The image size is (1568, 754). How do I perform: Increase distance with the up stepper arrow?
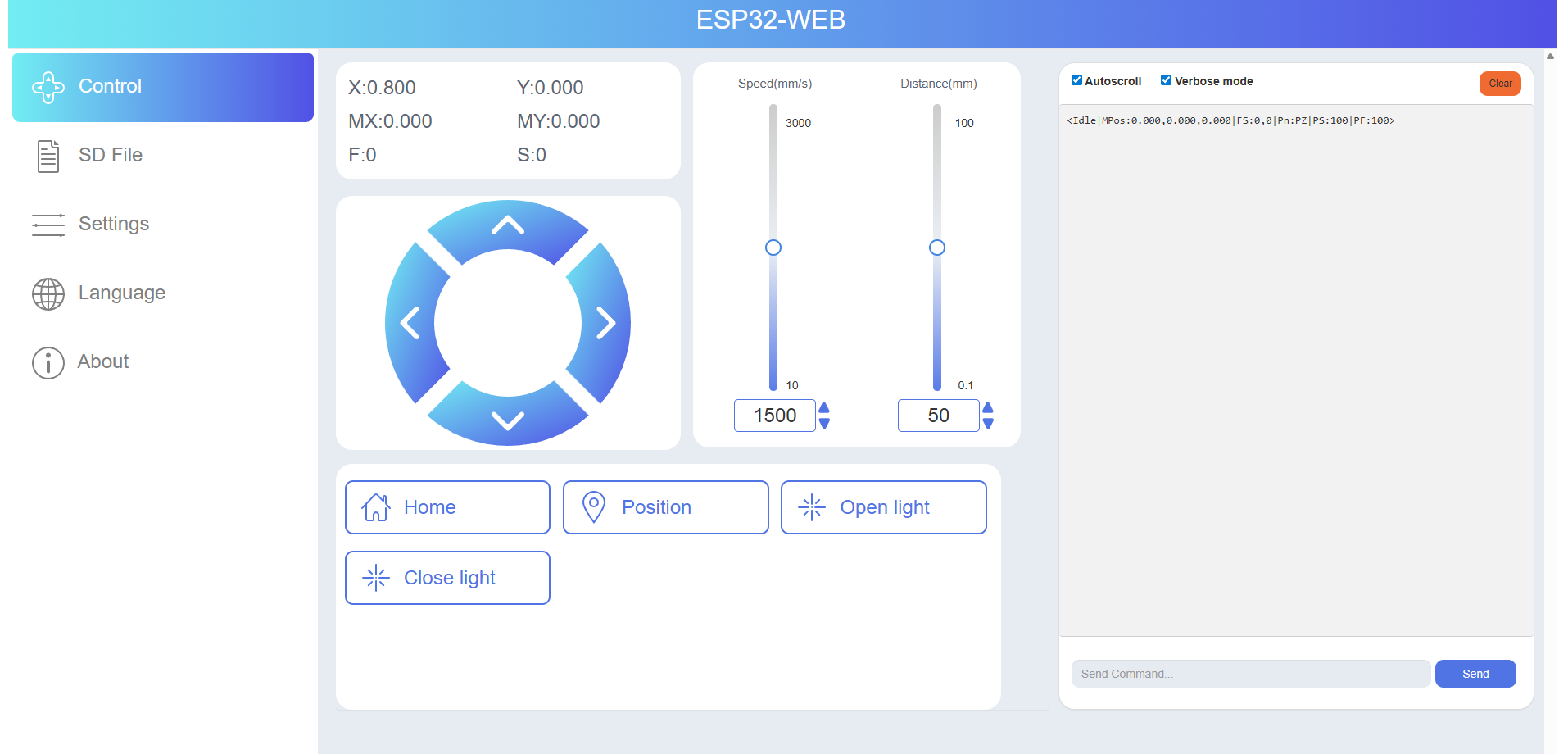[988, 407]
